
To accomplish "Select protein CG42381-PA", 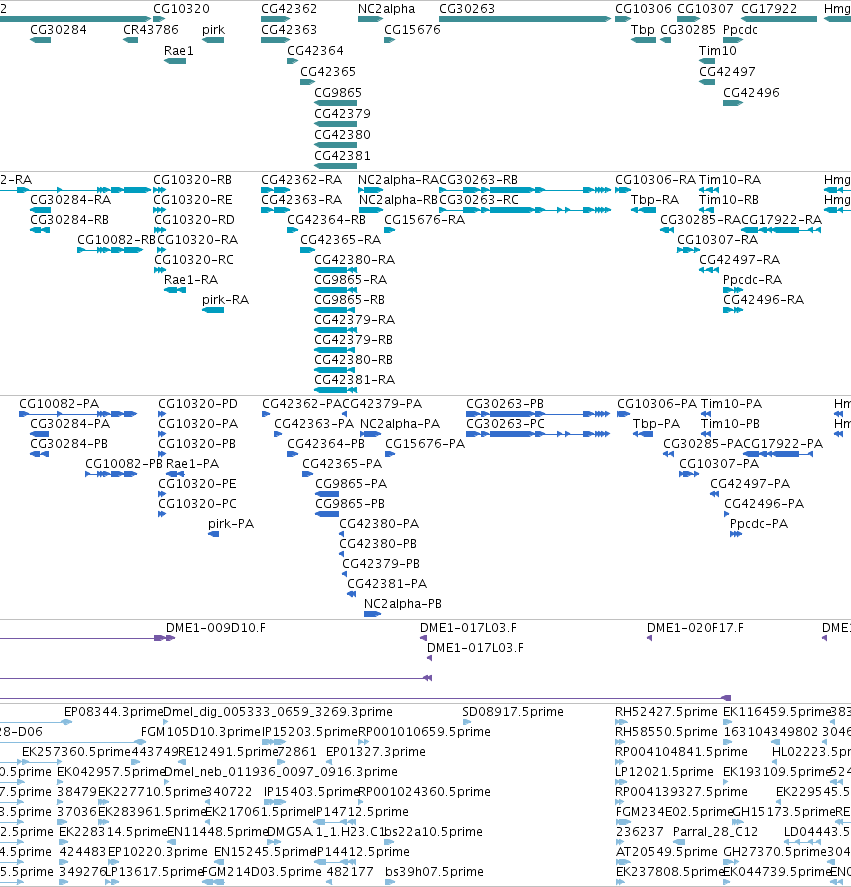I will [387, 584].
